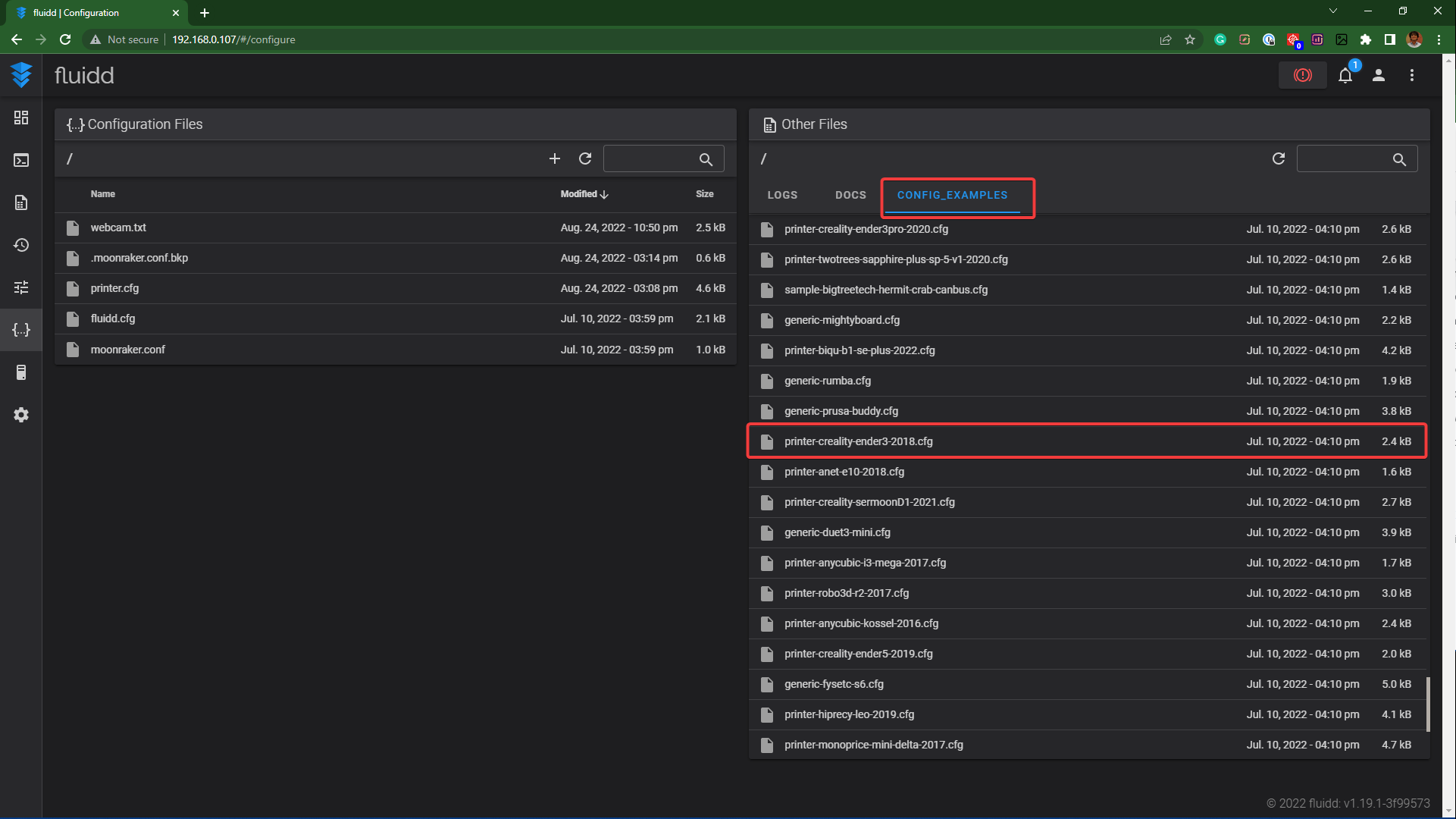Open the Settings gear sidebar icon
The height and width of the screenshot is (819, 1456).
coord(21,415)
